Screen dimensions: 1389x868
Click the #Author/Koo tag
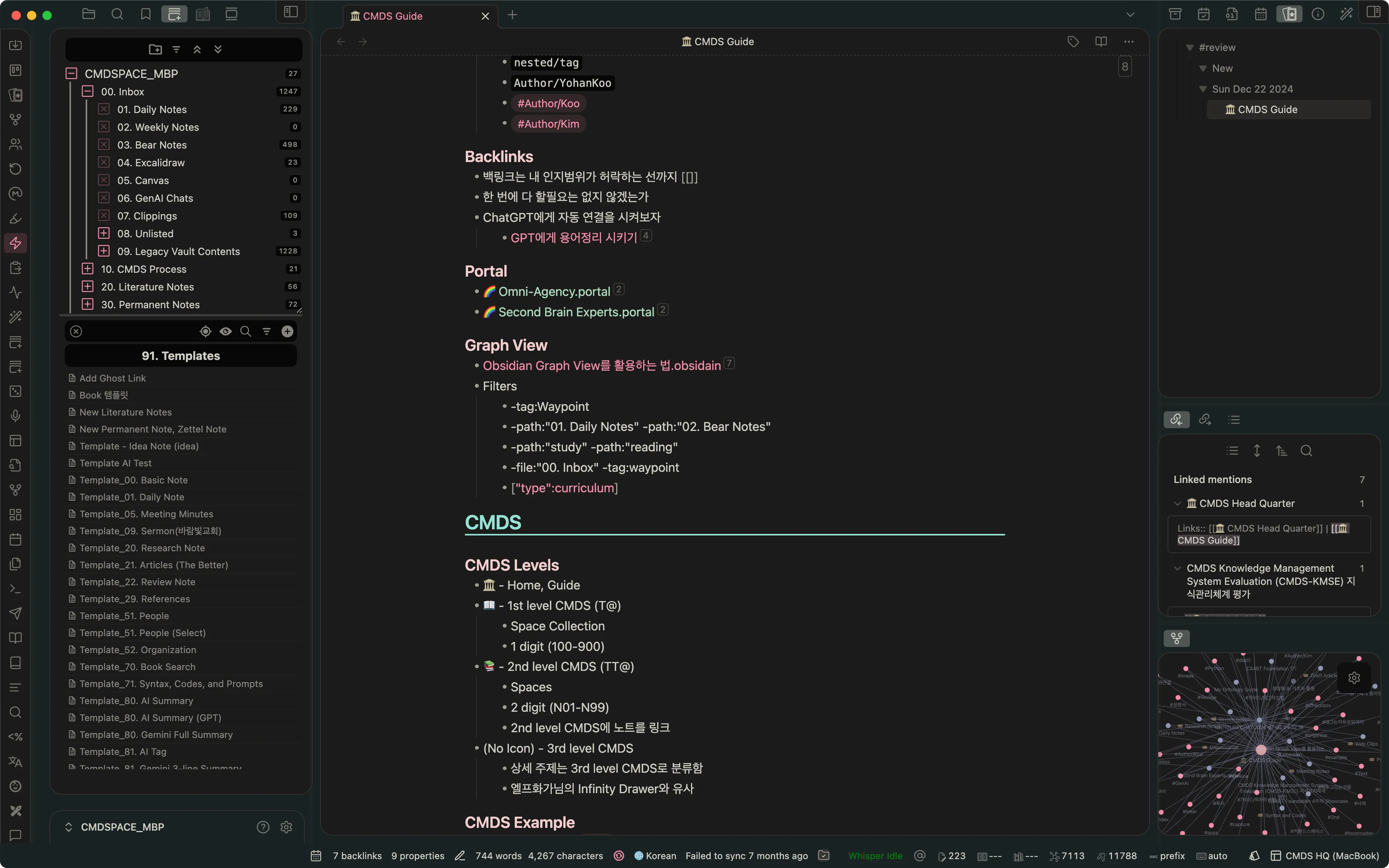(548, 103)
